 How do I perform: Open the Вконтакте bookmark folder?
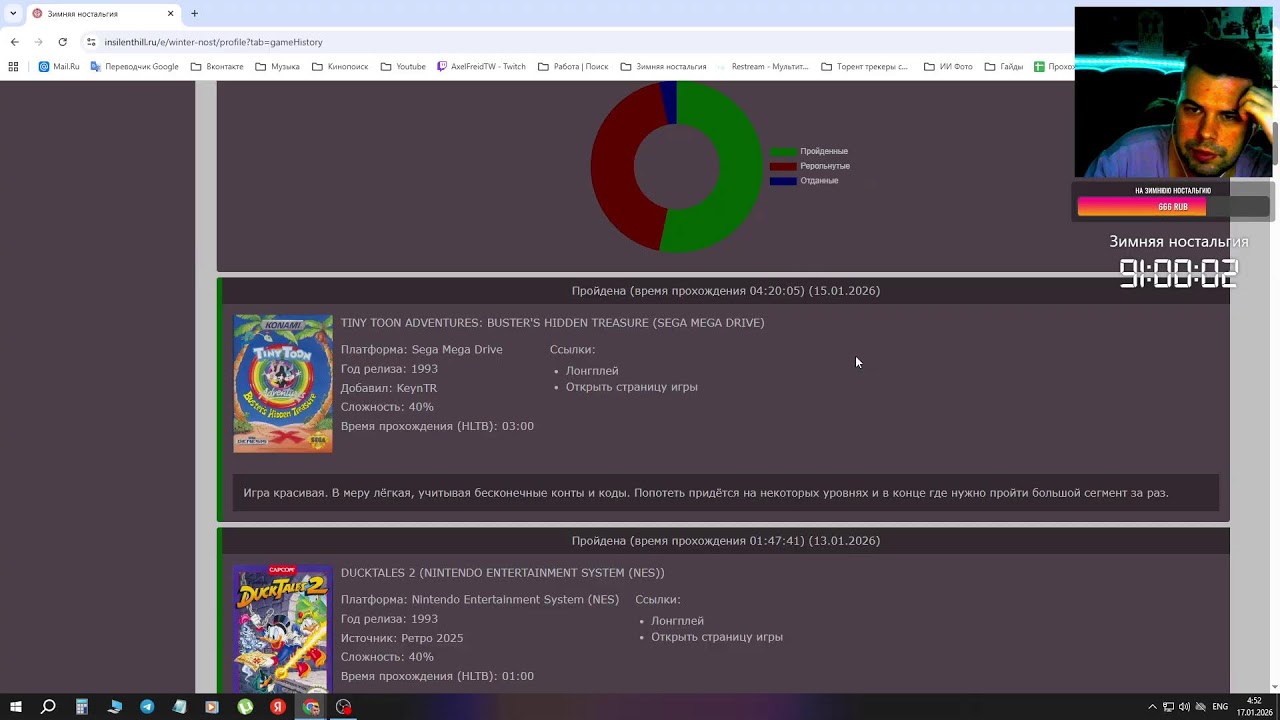click(217, 67)
